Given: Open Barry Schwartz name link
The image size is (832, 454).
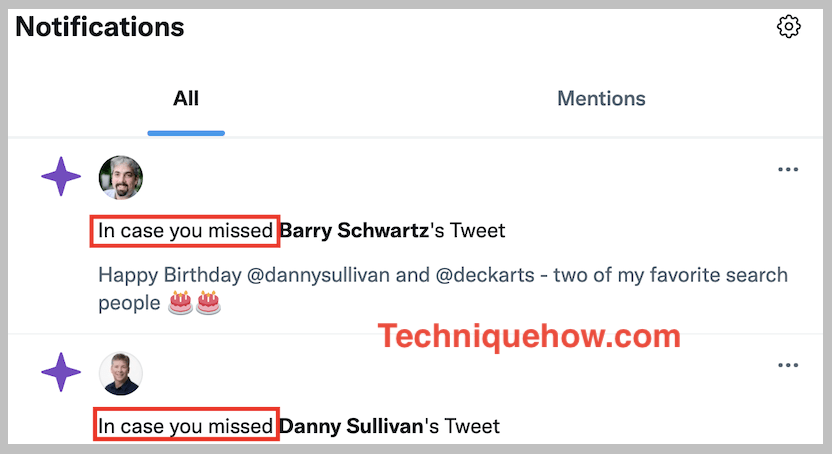Looking at the screenshot, I should [x=354, y=231].
